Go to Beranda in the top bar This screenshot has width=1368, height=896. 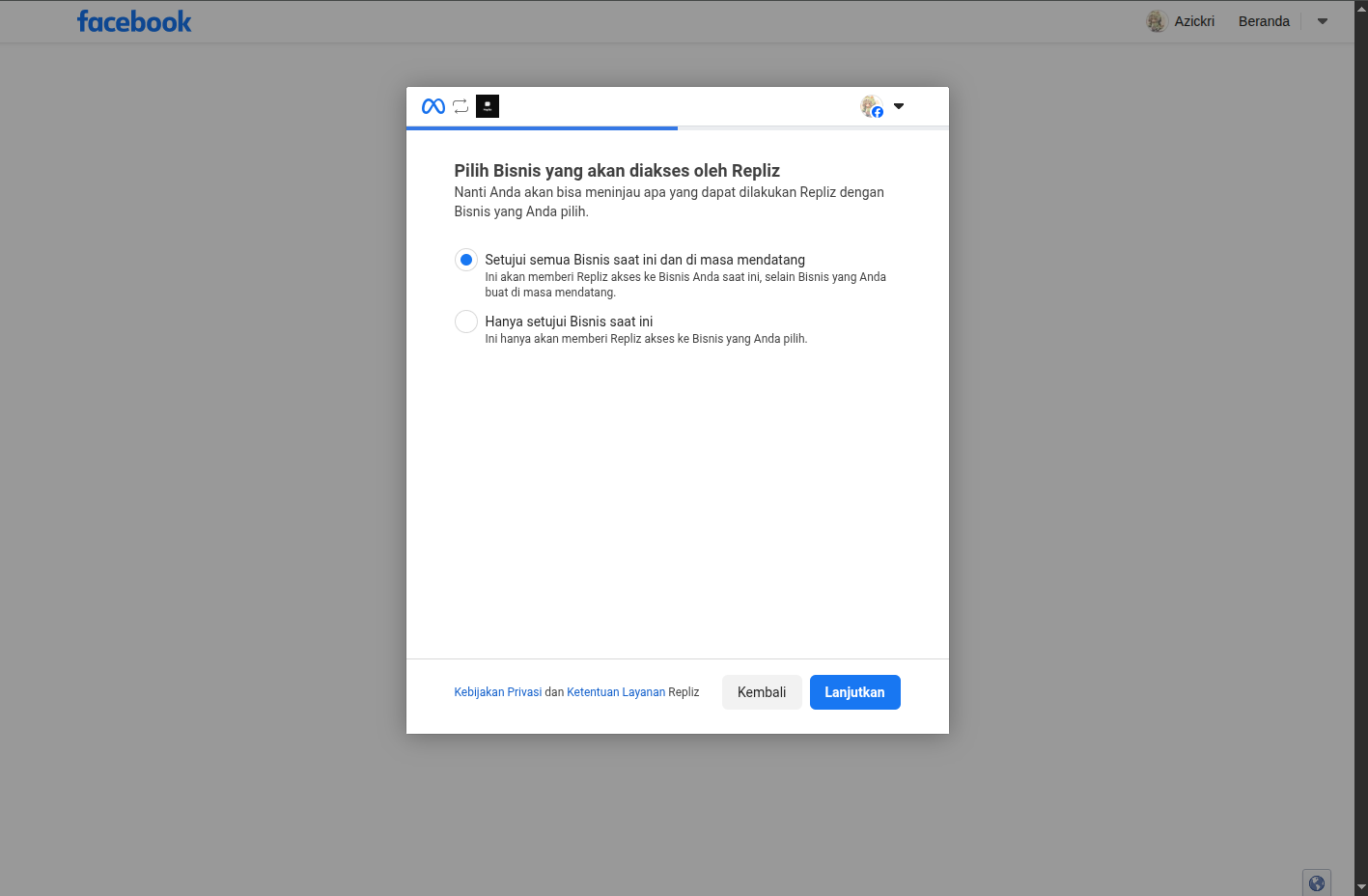[1264, 21]
